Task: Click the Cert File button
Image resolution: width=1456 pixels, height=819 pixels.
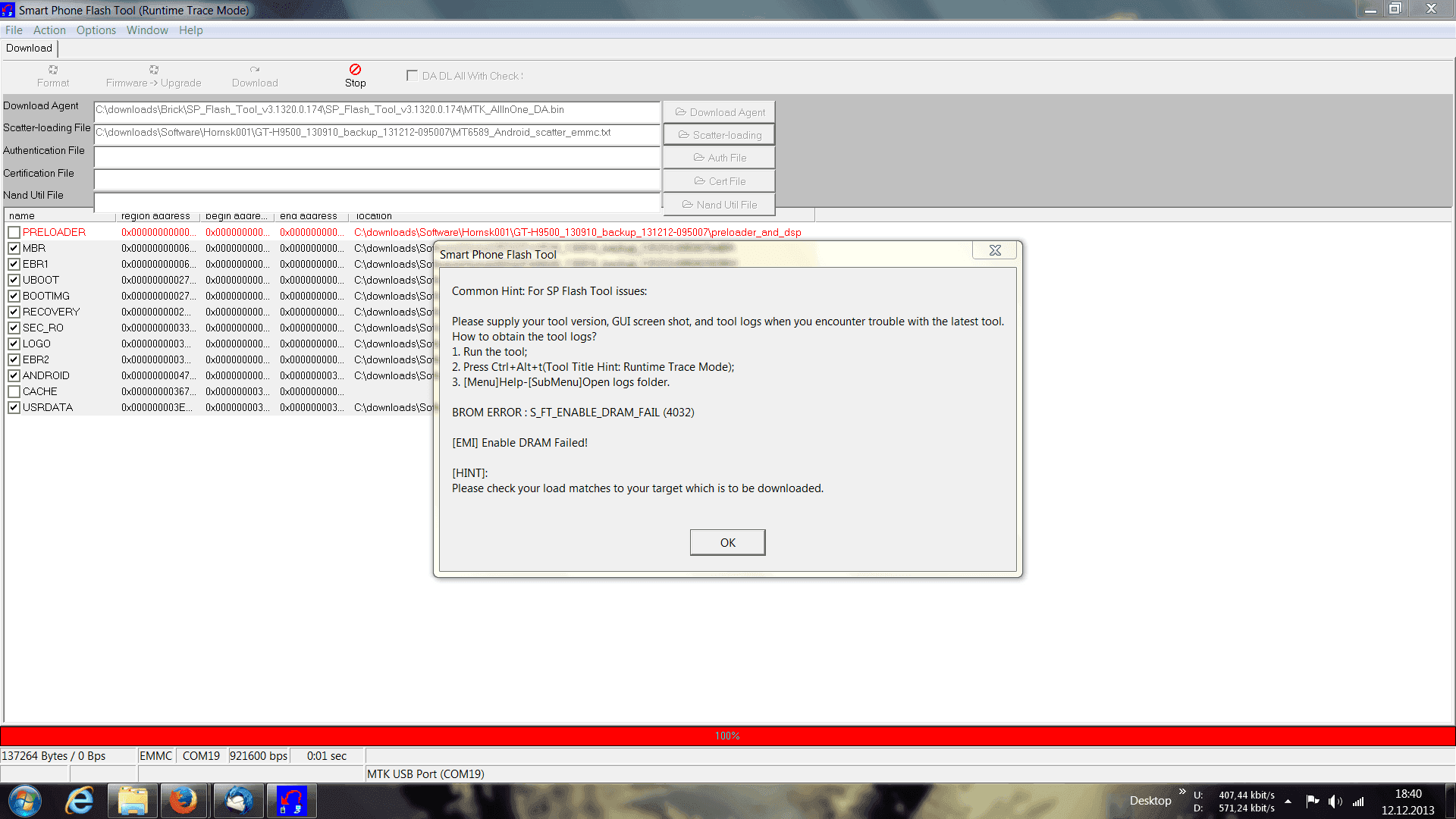Action: tap(719, 181)
